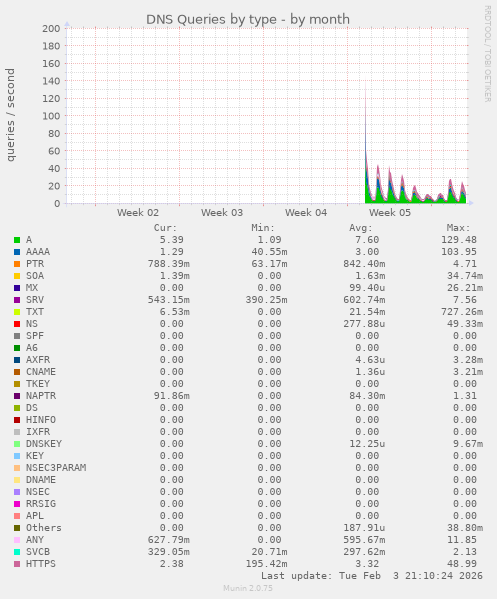Click the 'Munin 2.0.75' footer text
The width and height of the screenshot is (497, 599).
pos(248,588)
